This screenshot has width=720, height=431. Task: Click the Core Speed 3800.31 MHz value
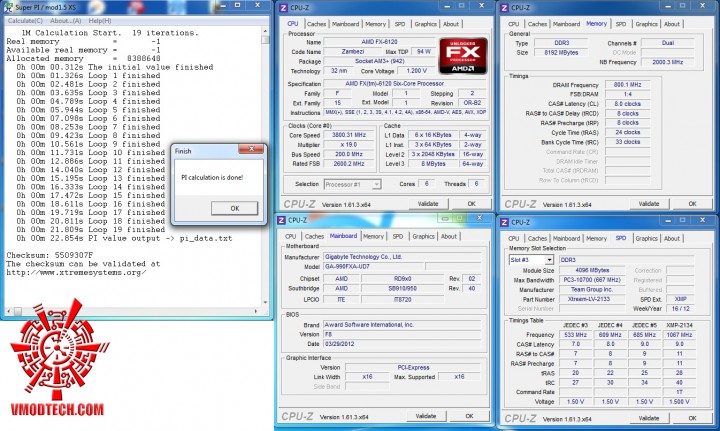349,135
